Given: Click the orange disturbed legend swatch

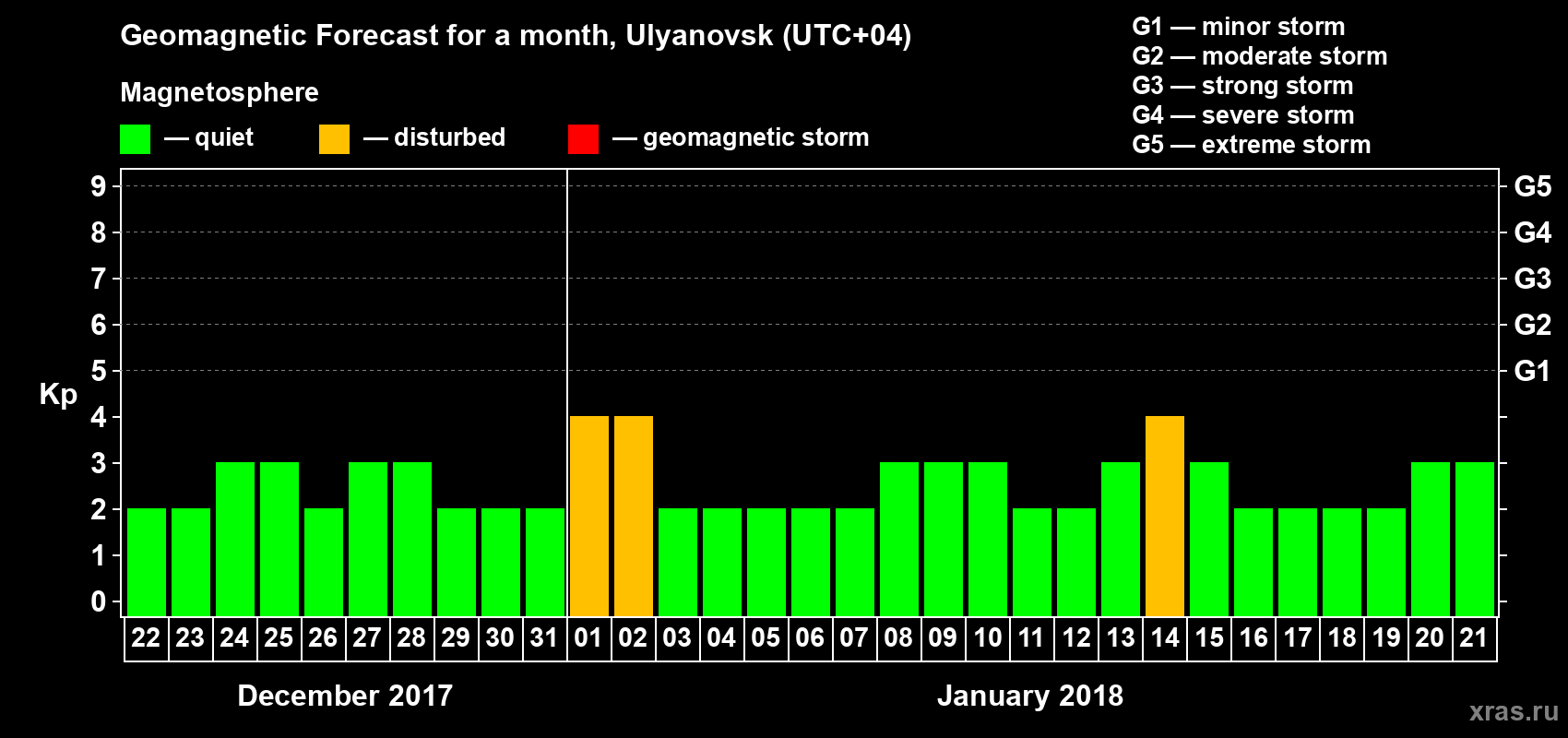Looking at the screenshot, I should tap(334, 139).
